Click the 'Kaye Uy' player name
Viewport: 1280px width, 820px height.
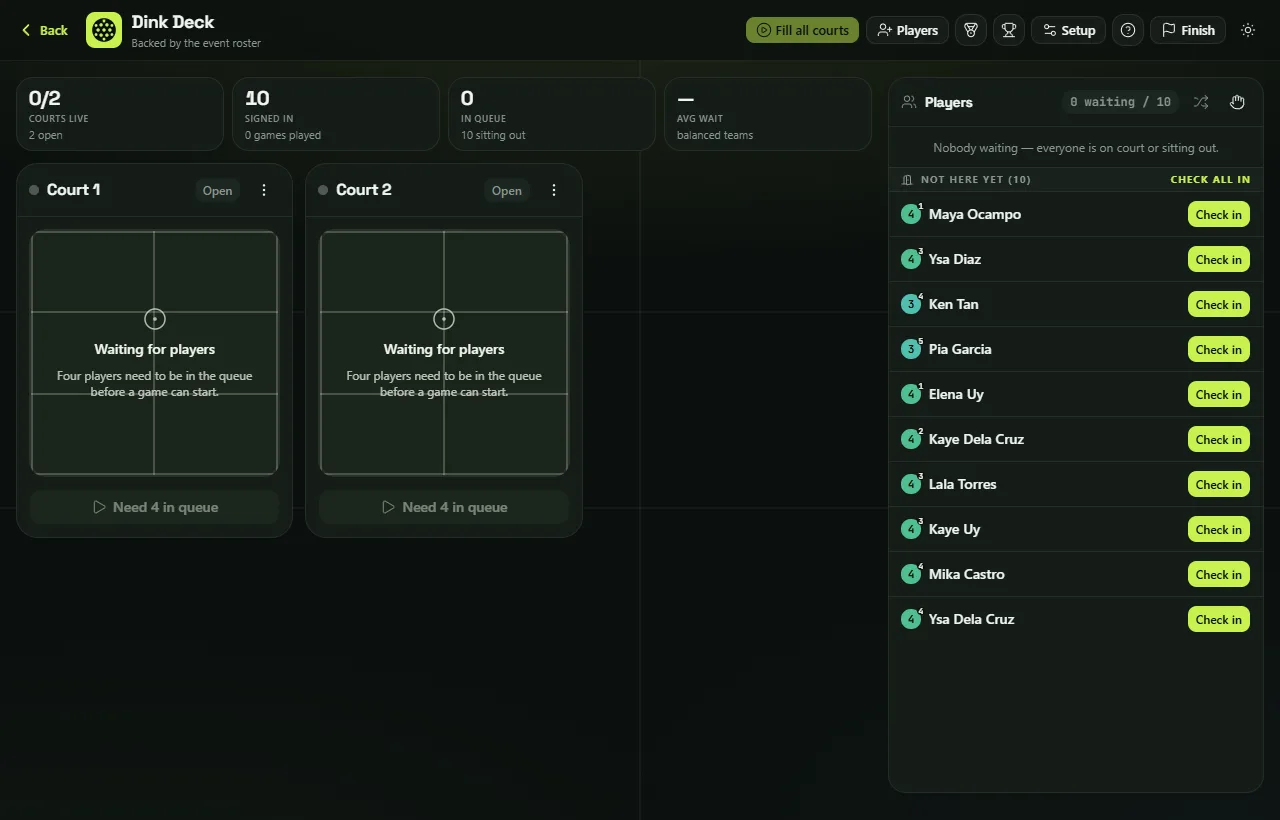pyautogui.click(x=954, y=529)
